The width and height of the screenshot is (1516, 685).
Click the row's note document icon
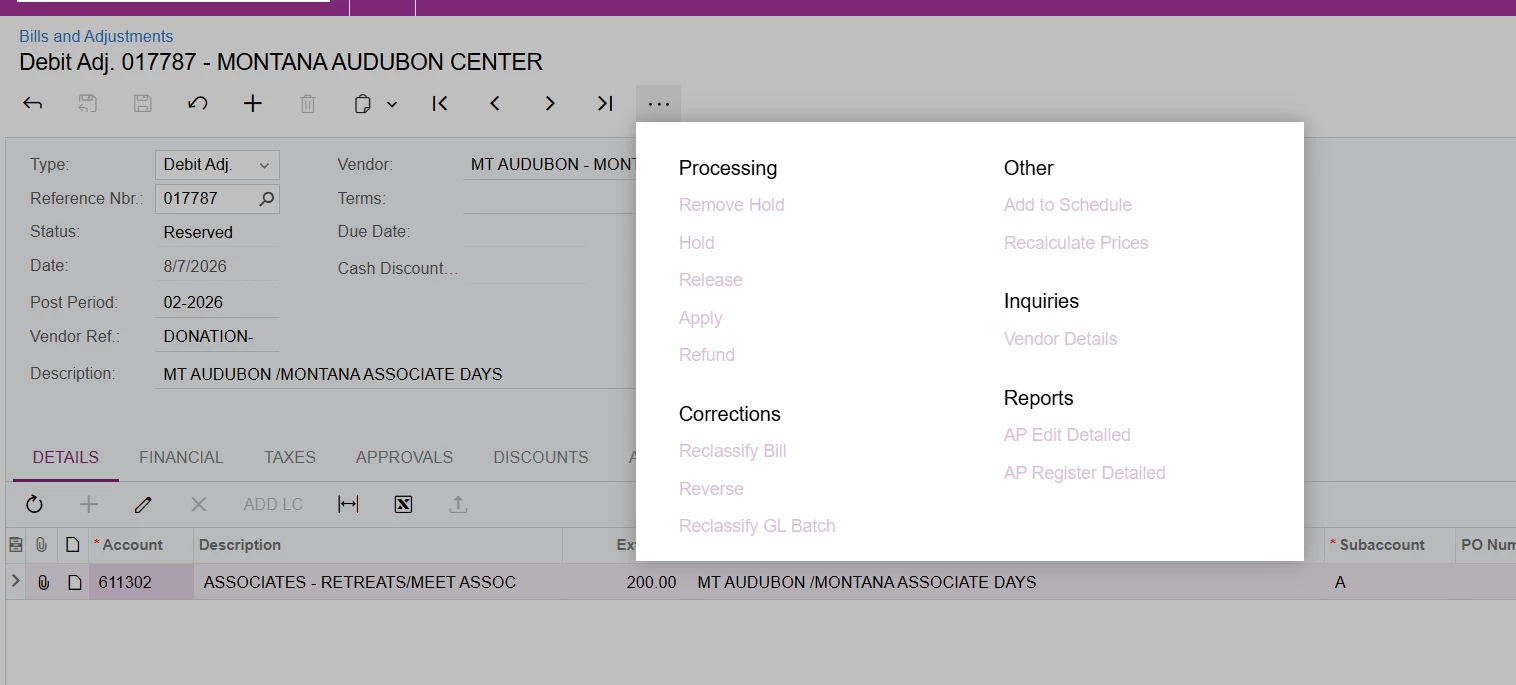[74, 582]
